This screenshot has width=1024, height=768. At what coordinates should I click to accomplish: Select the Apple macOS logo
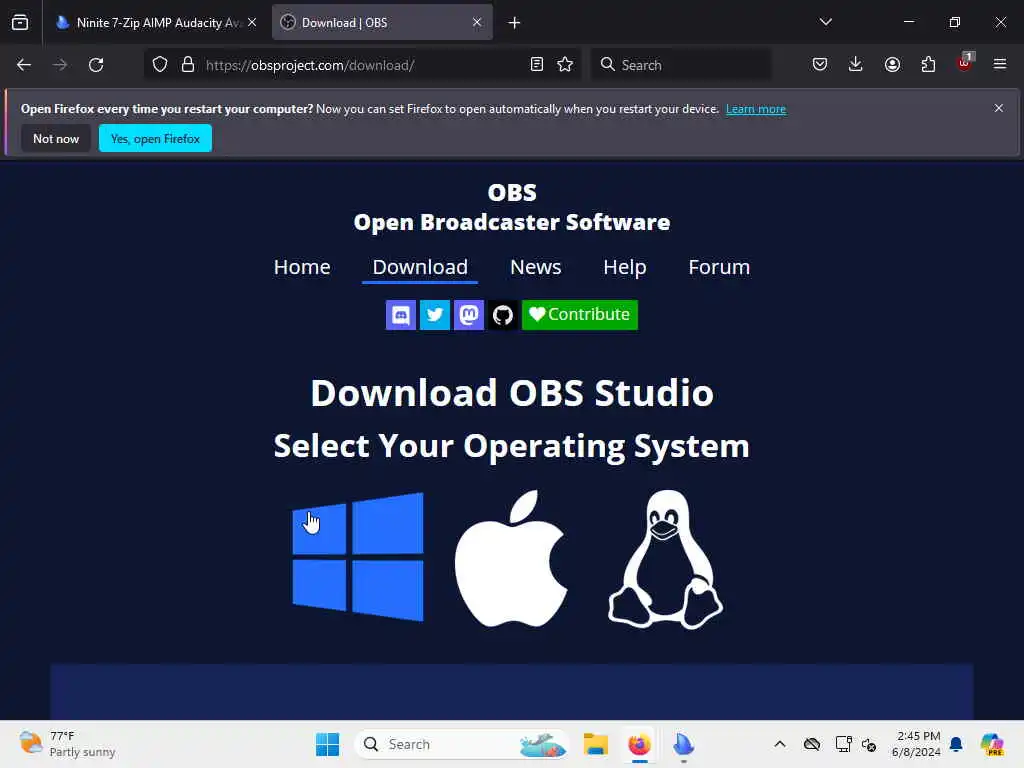511,558
